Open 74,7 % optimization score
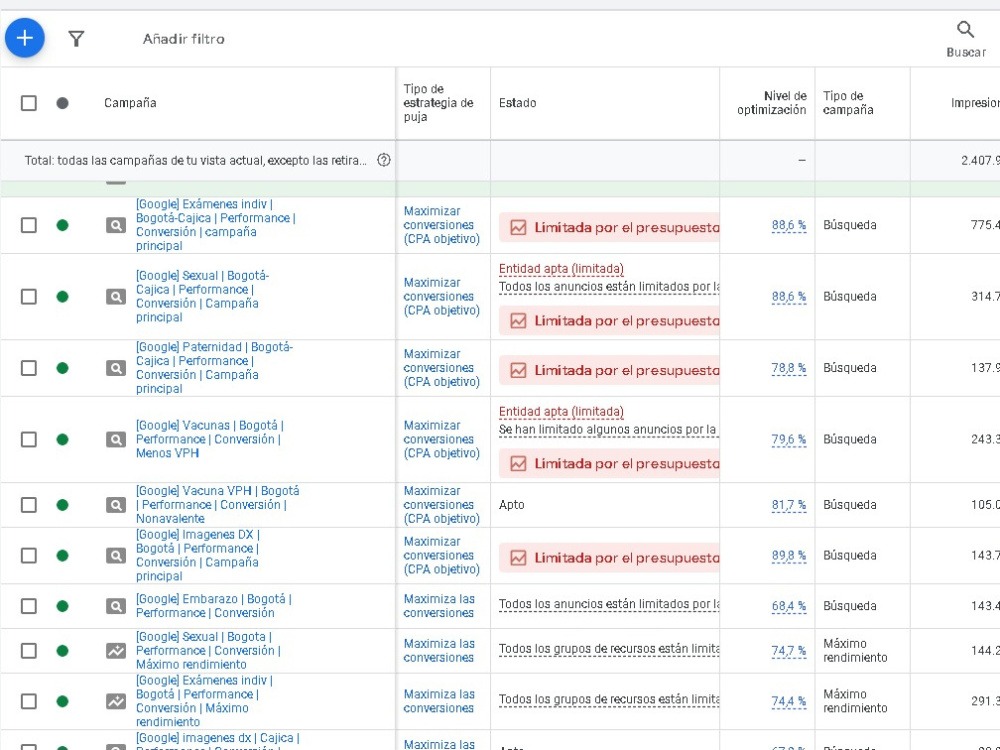1000x750 pixels. [789, 651]
